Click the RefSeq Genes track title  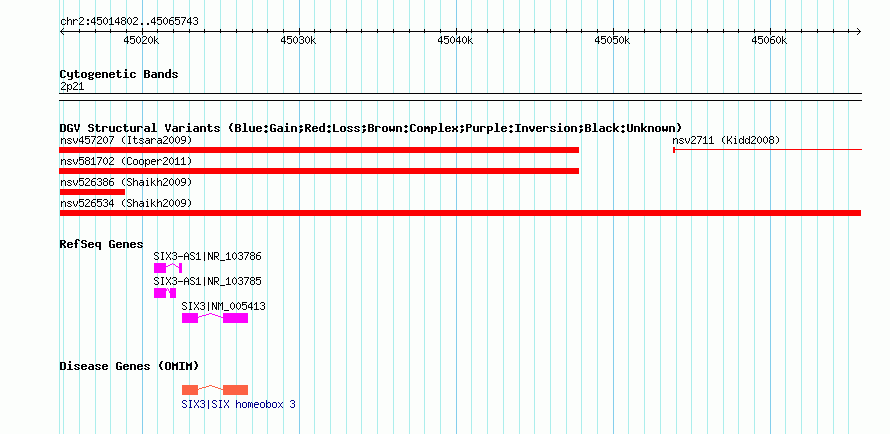[102, 244]
